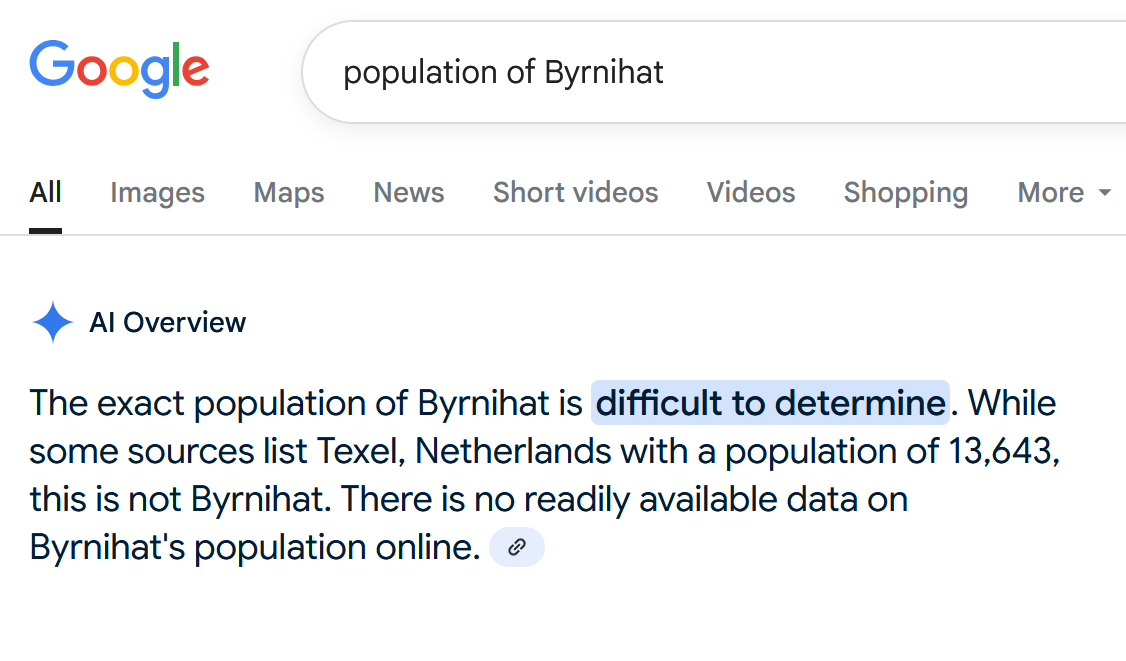Screen dimensions: 1126x661
Task: Click the Google logo
Action: [x=119, y=69]
